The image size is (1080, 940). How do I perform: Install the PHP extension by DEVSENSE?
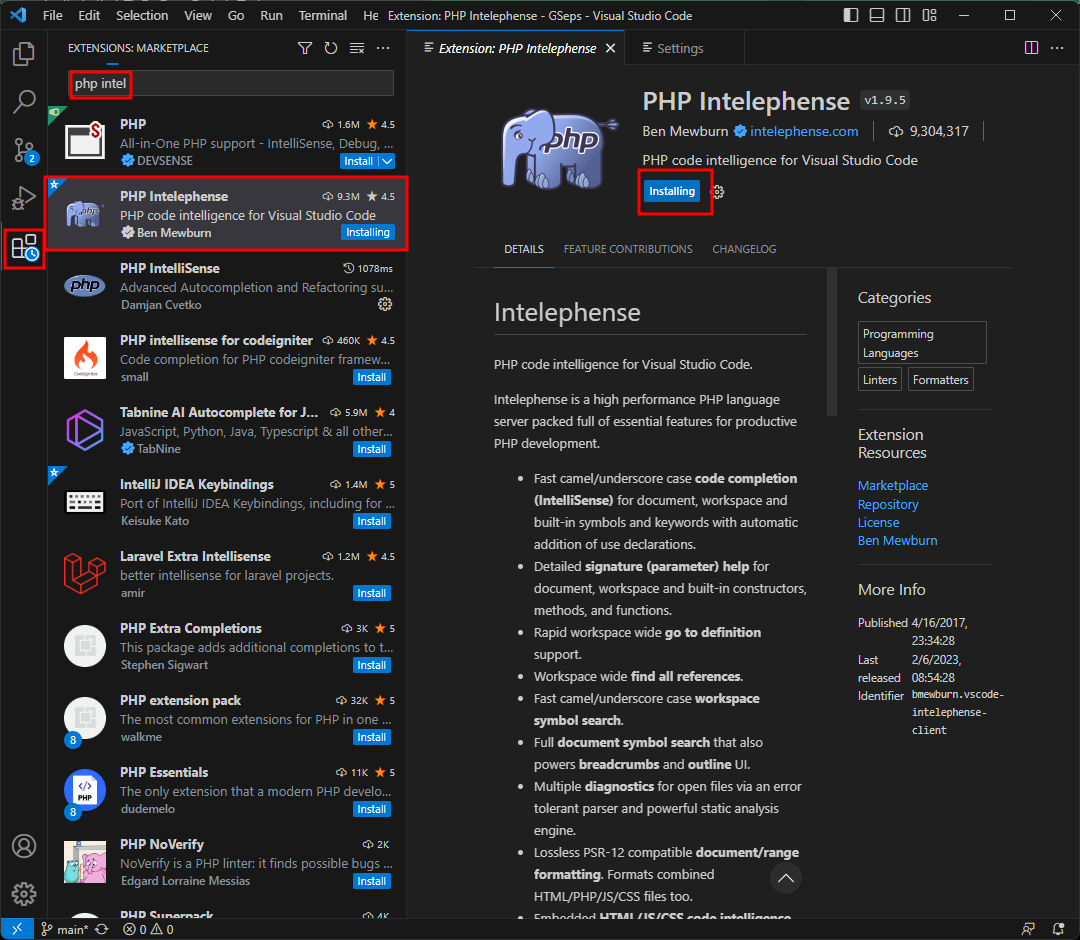click(x=359, y=161)
